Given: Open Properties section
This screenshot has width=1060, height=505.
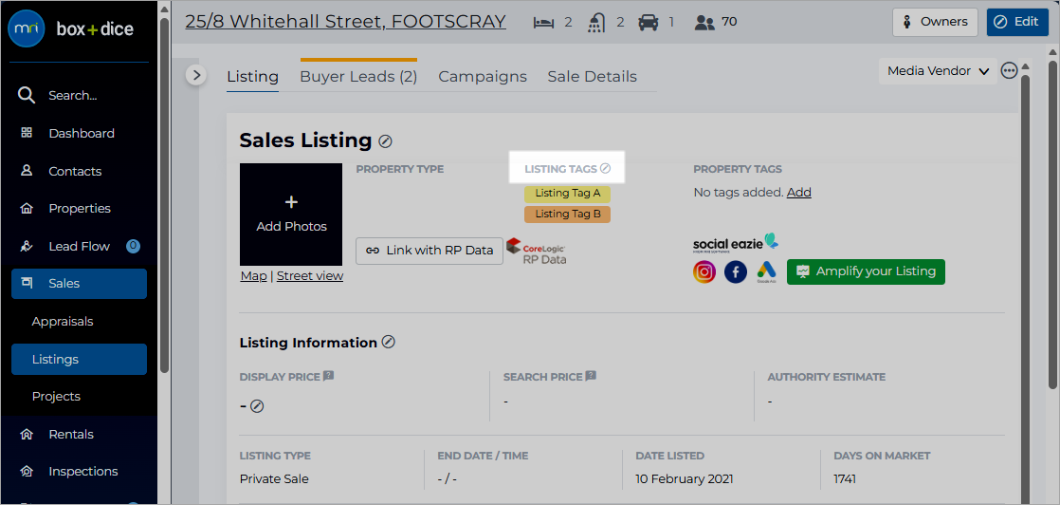Looking at the screenshot, I should tap(79, 208).
